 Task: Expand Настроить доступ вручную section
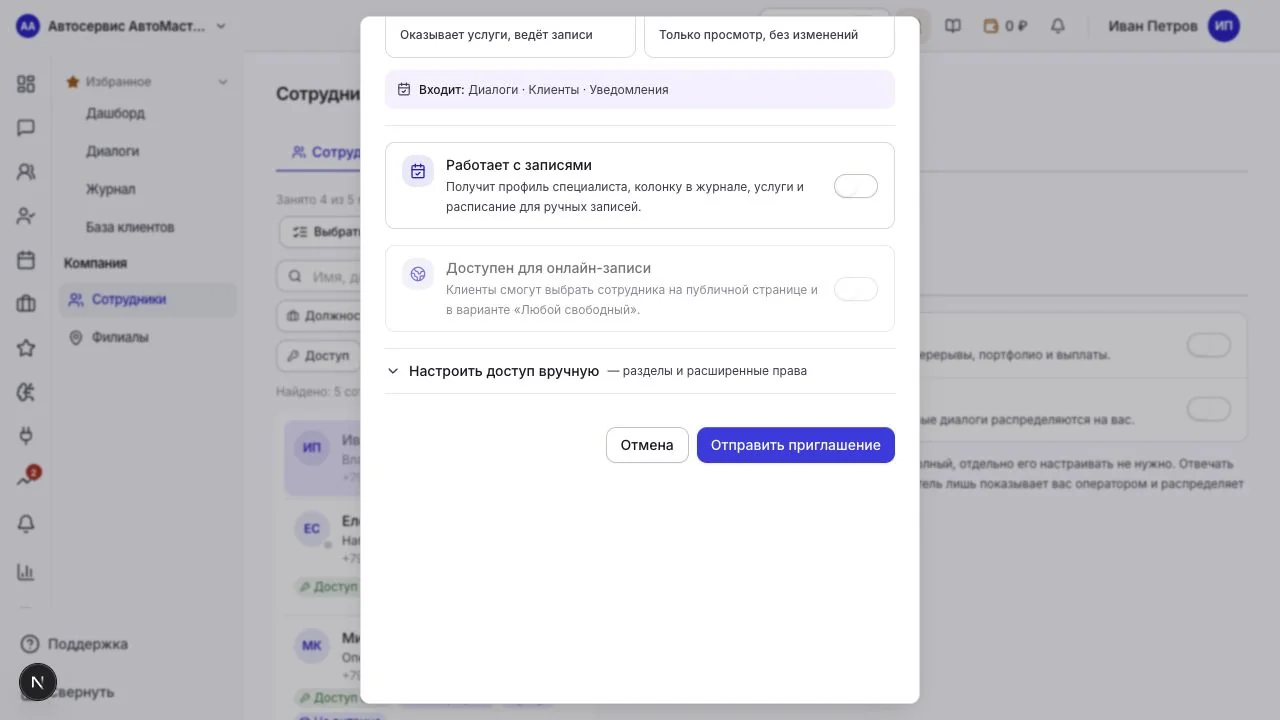[640, 371]
